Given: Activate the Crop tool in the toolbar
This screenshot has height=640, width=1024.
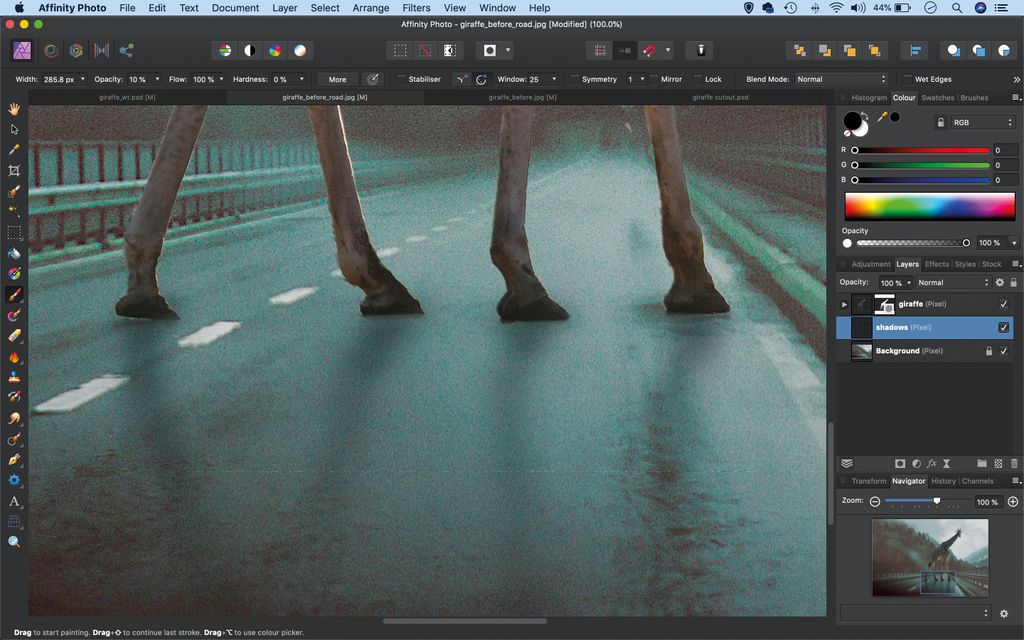Looking at the screenshot, I should 14,170.
